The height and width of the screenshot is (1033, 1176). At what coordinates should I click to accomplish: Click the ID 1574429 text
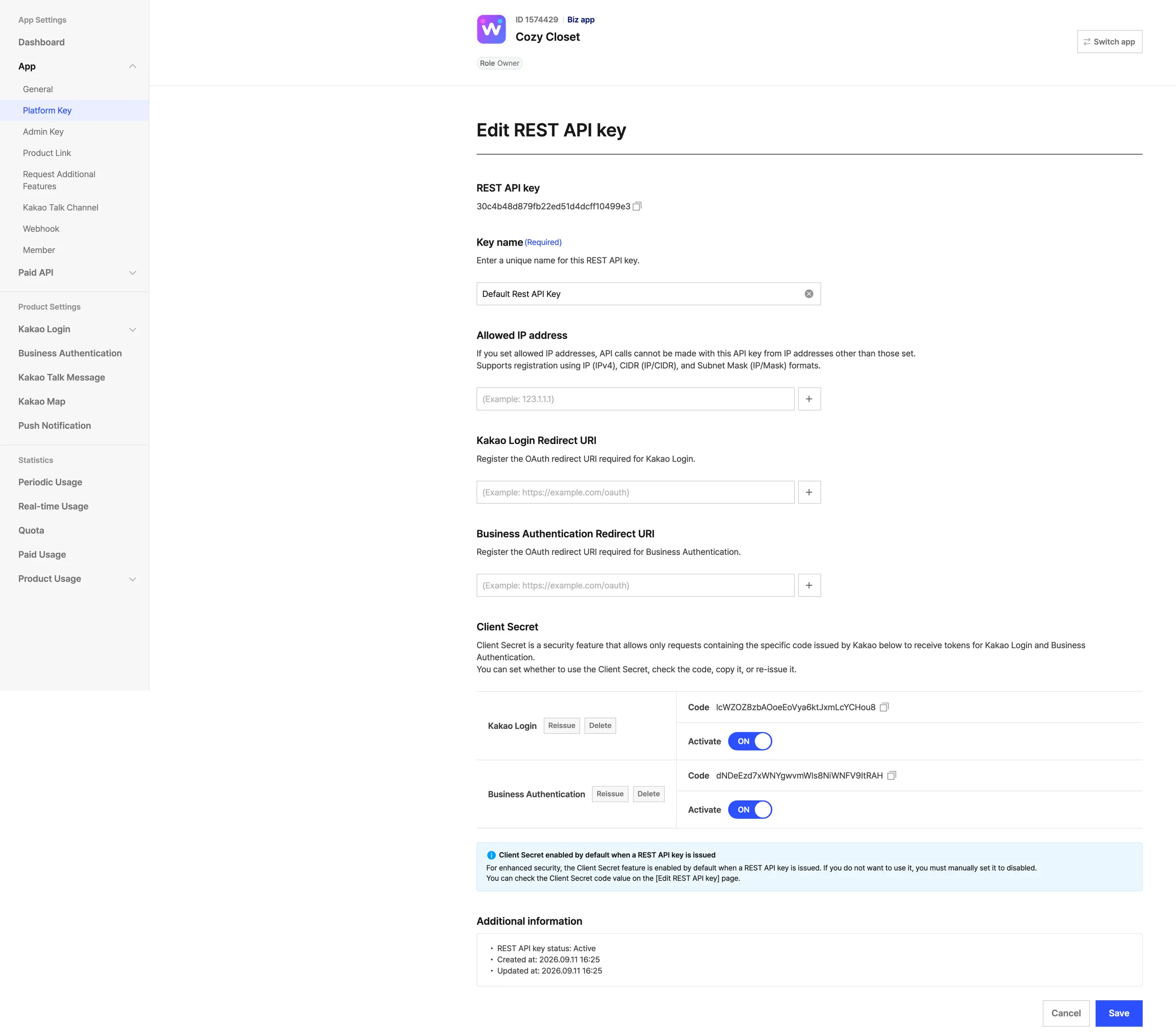coord(536,20)
